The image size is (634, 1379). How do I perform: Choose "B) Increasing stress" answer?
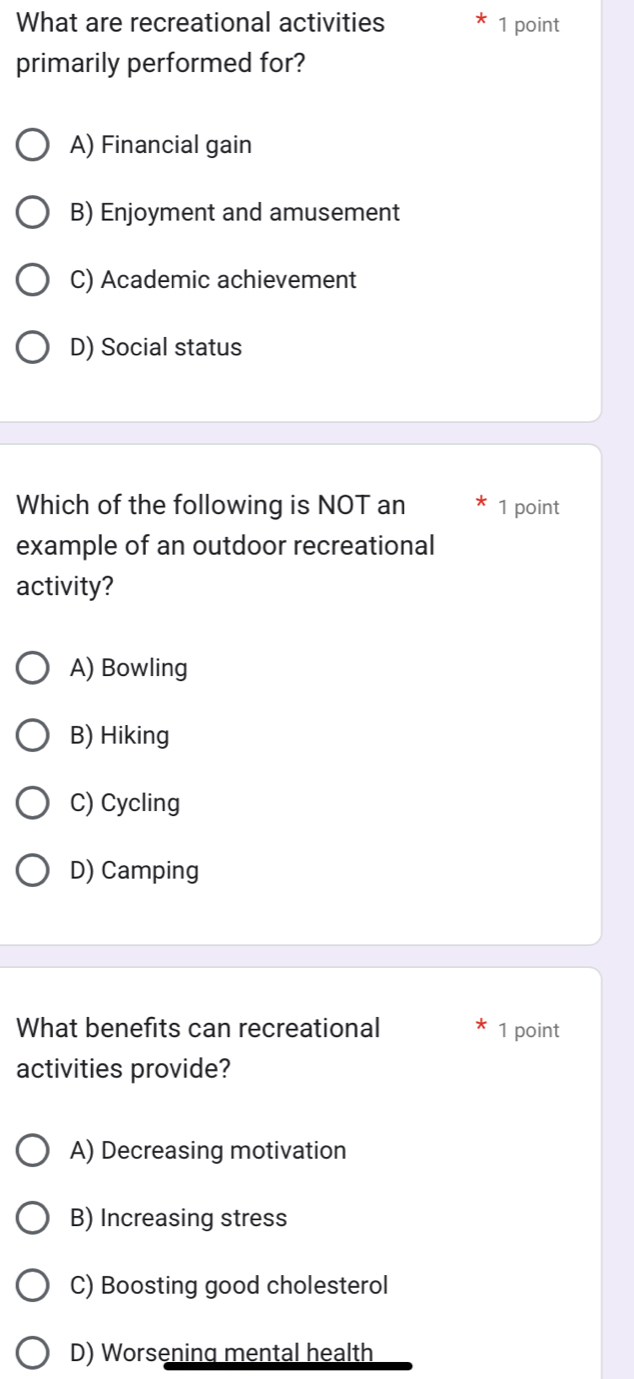pos(33,1218)
